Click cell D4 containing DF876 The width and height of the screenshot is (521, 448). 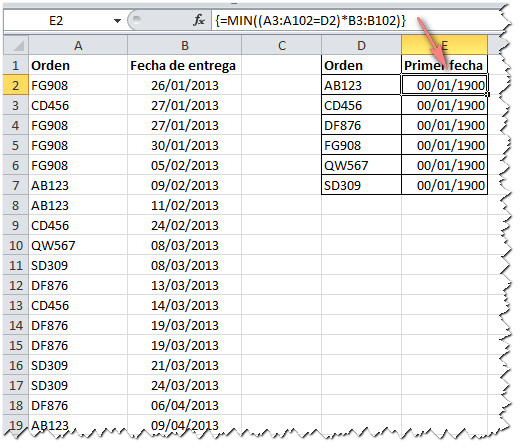coord(361,125)
